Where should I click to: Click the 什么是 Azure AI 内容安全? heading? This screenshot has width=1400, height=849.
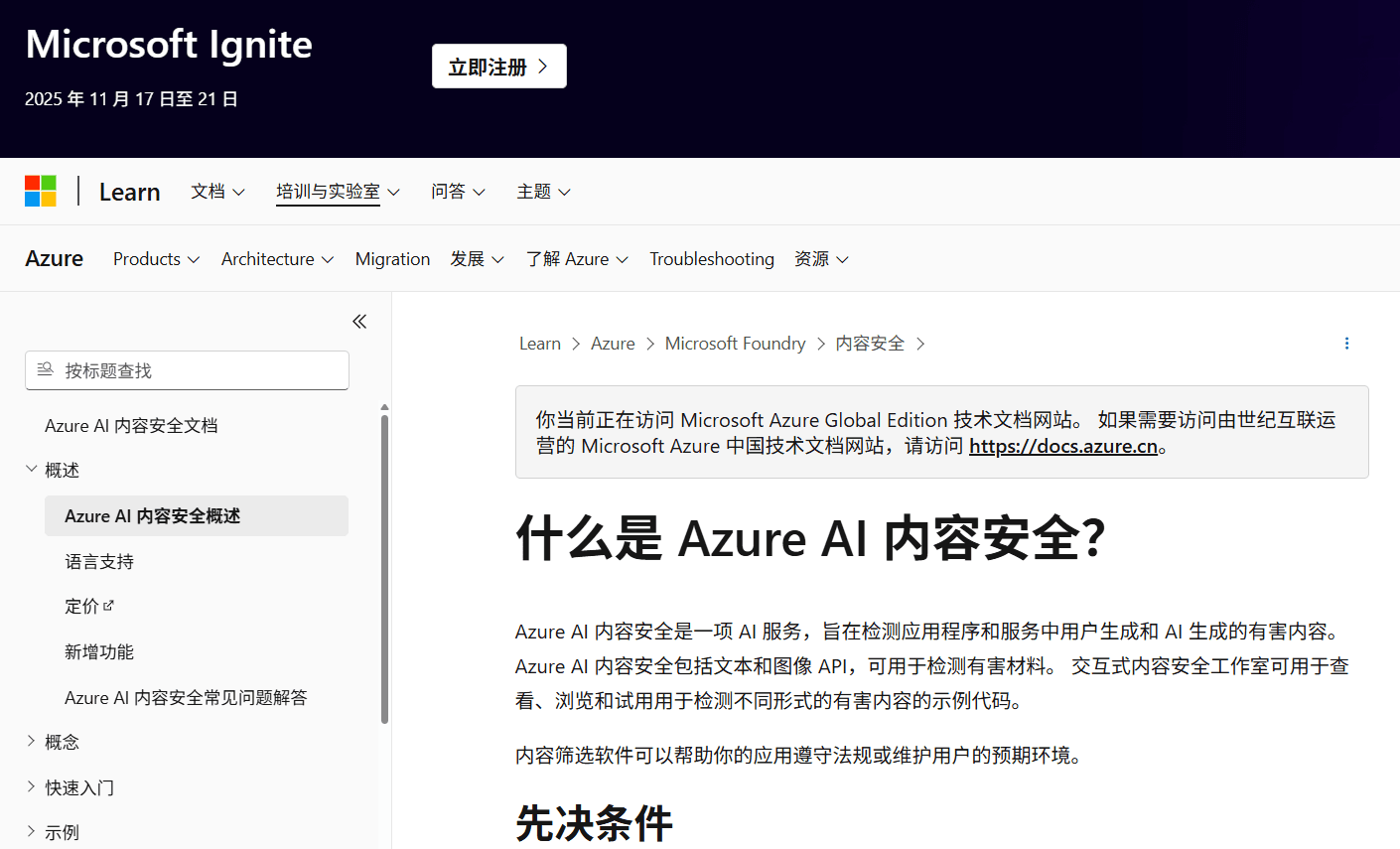[x=810, y=538]
